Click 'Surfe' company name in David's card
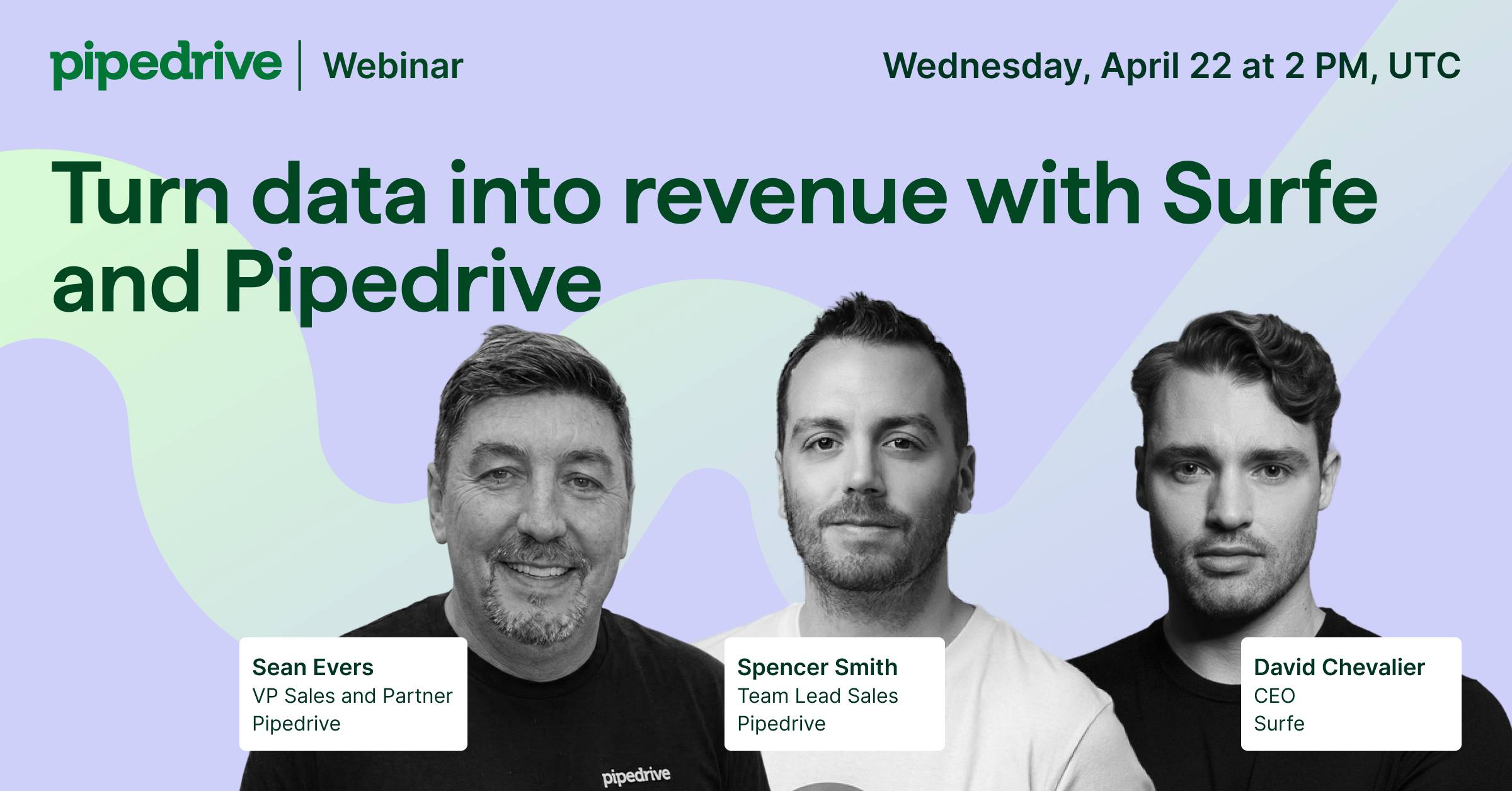The image size is (1512, 791). pos(1279,724)
